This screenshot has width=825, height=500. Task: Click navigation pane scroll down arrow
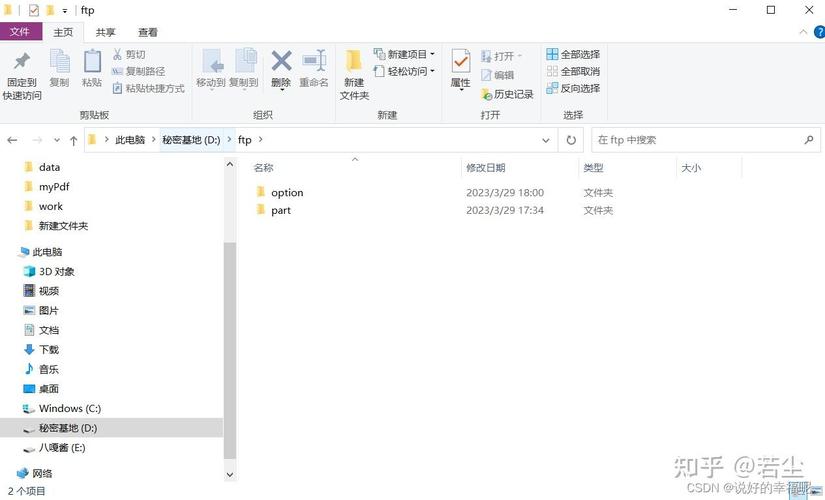229,474
